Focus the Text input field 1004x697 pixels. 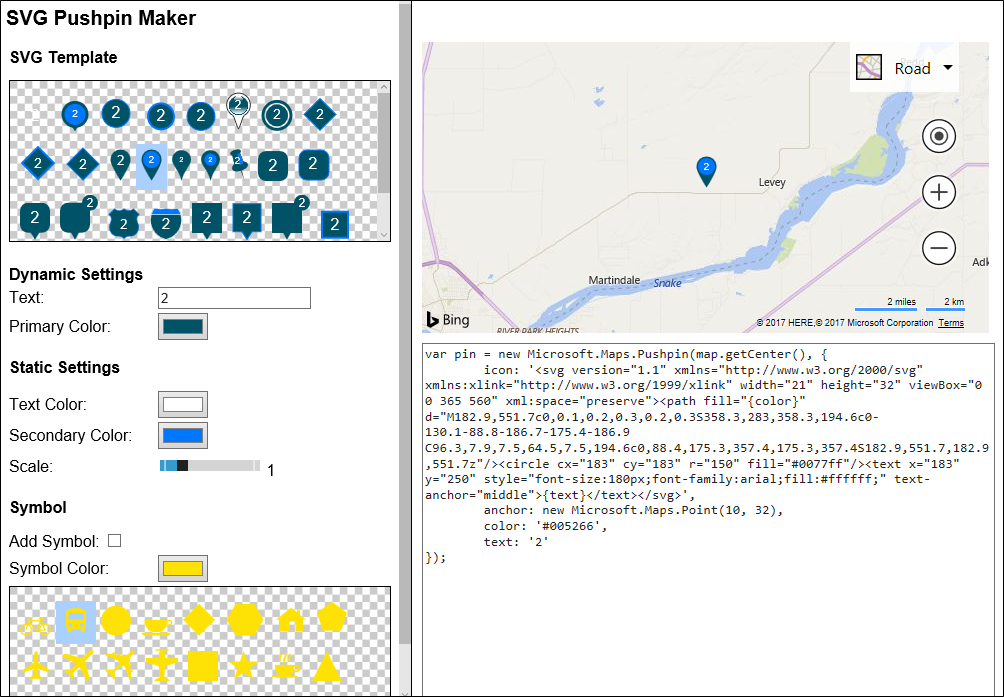(234, 298)
